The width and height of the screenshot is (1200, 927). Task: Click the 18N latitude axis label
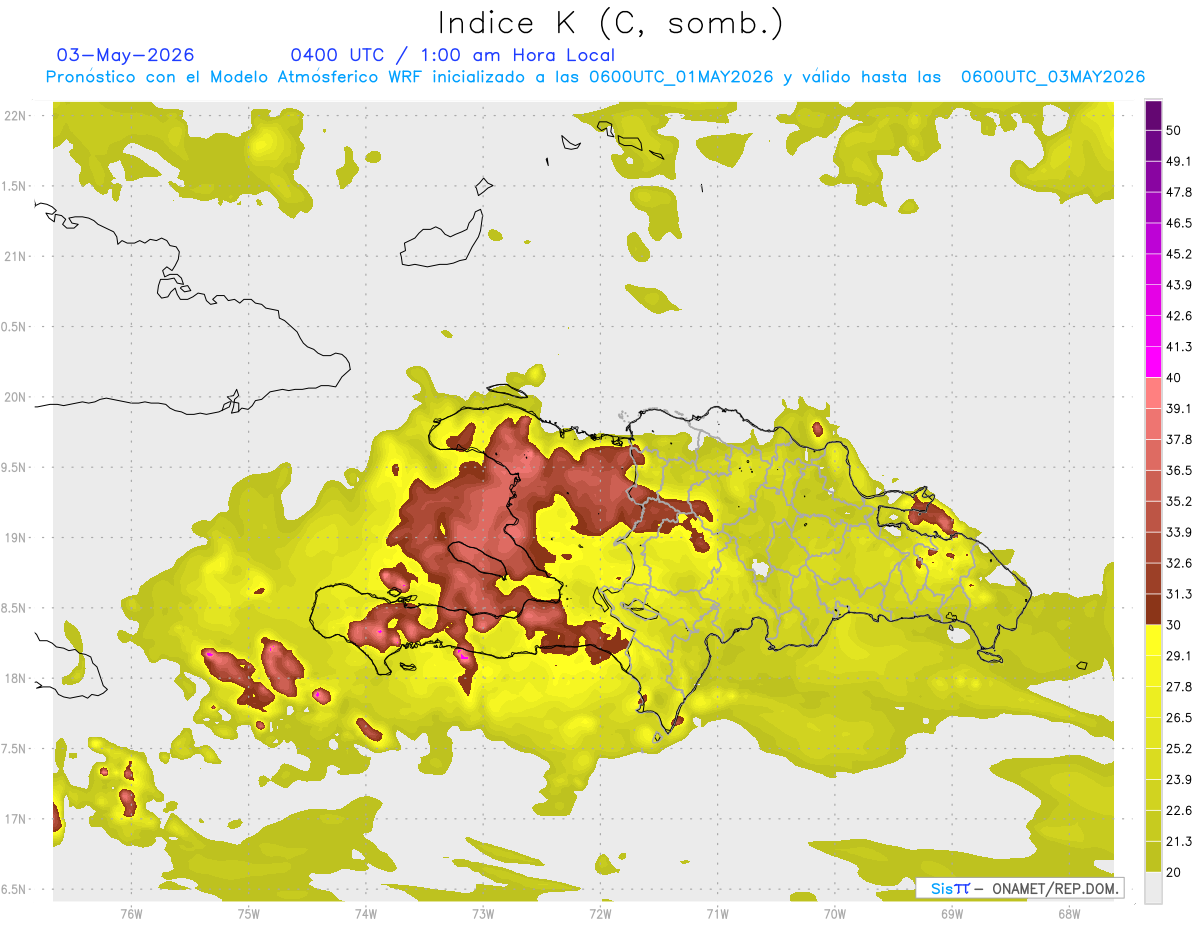(x=16, y=678)
